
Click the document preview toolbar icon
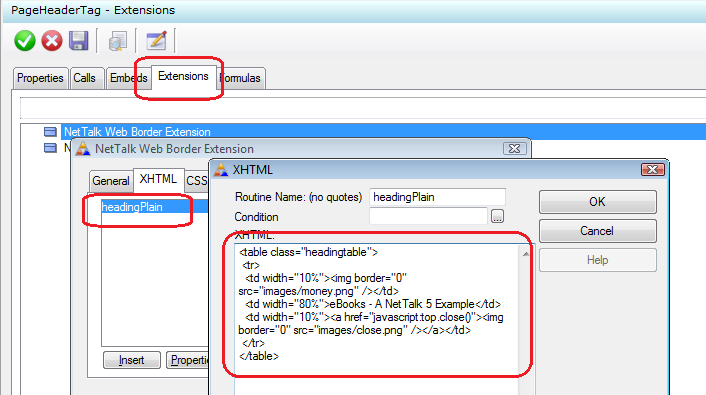(x=118, y=41)
